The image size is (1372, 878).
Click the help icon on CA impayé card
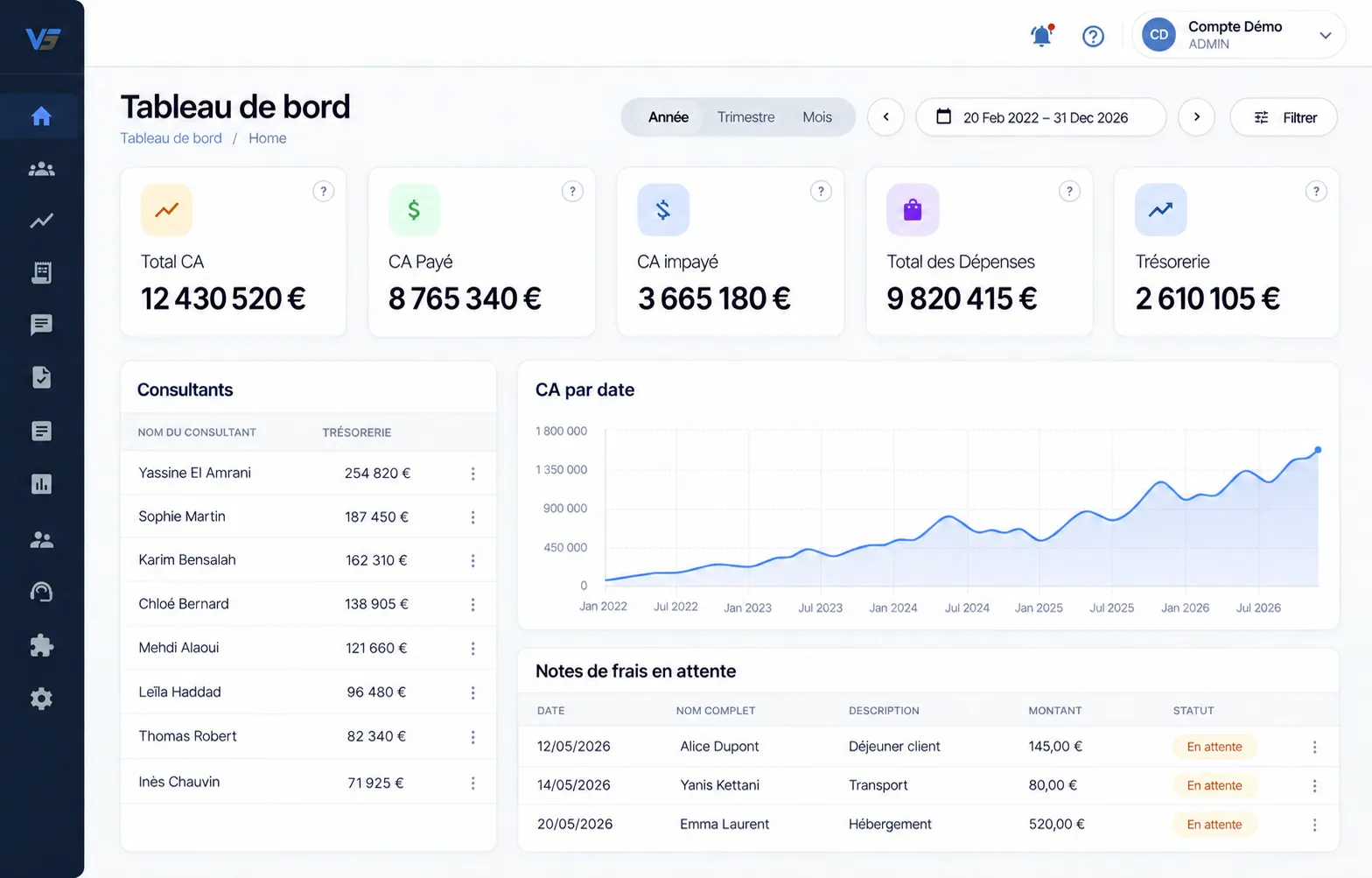point(821,191)
